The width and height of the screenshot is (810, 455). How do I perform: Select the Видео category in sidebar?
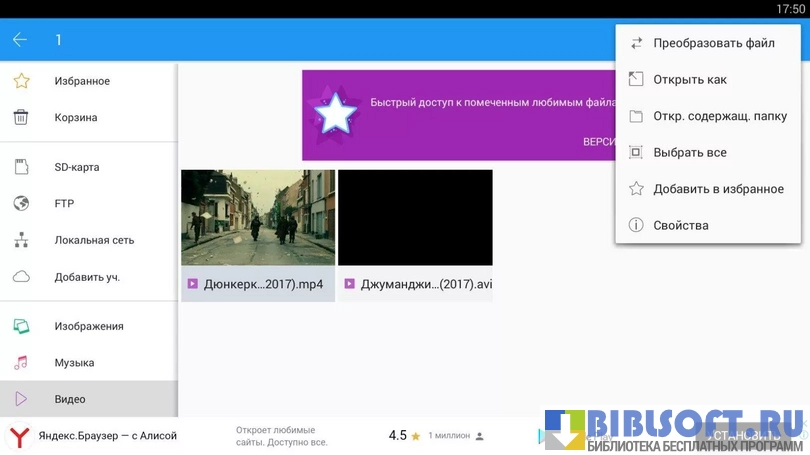[x=88, y=399]
